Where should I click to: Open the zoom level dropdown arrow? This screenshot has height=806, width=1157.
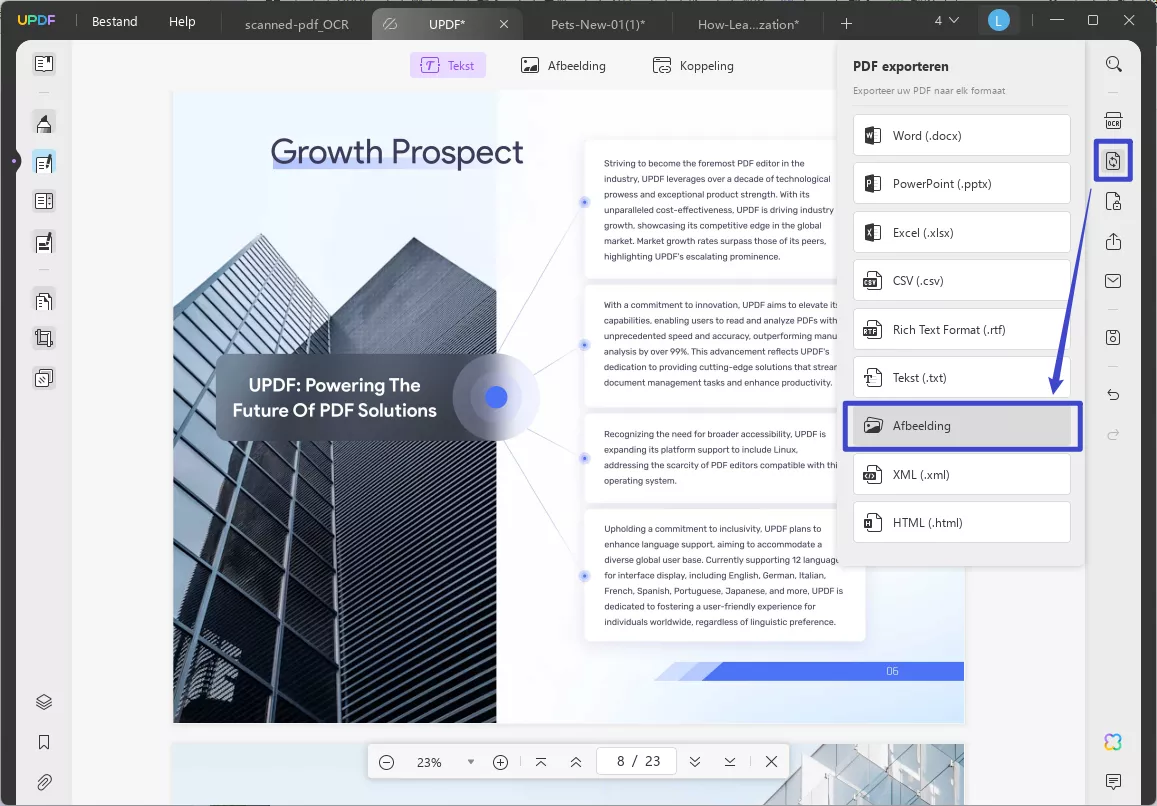(471, 762)
